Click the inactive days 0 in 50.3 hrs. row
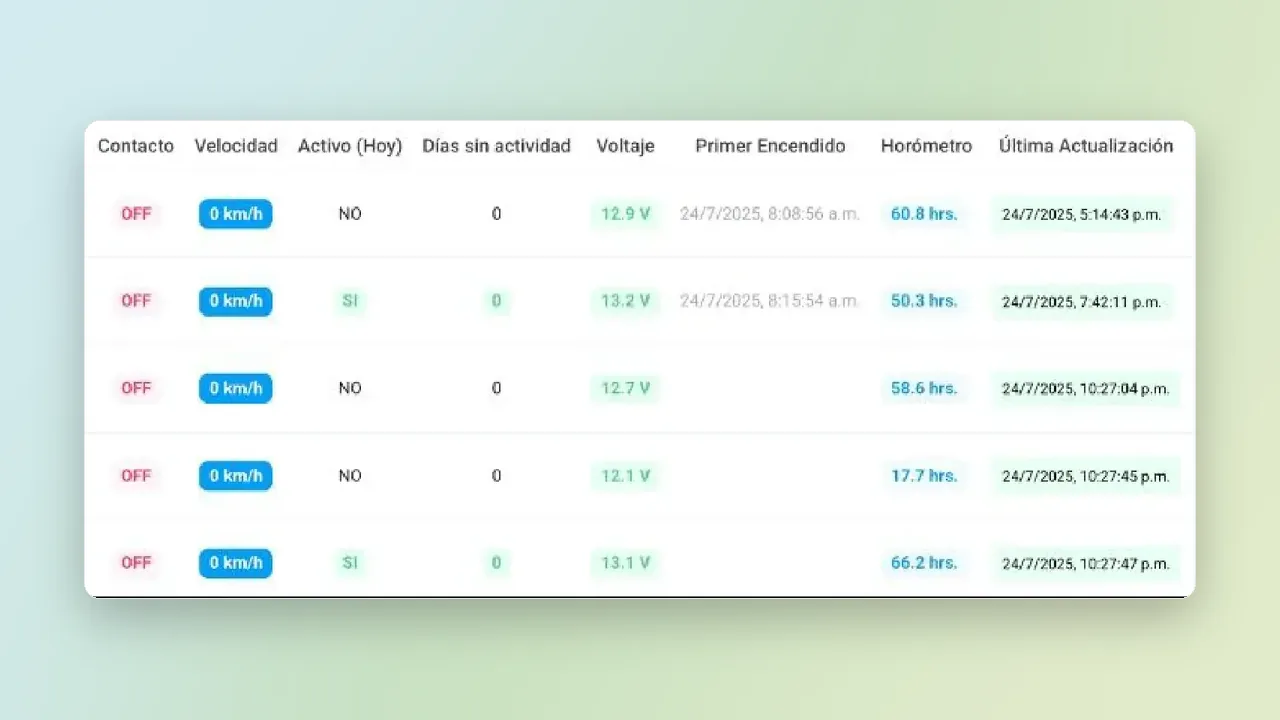The height and width of the screenshot is (720, 1280). [x=496, y=301]
